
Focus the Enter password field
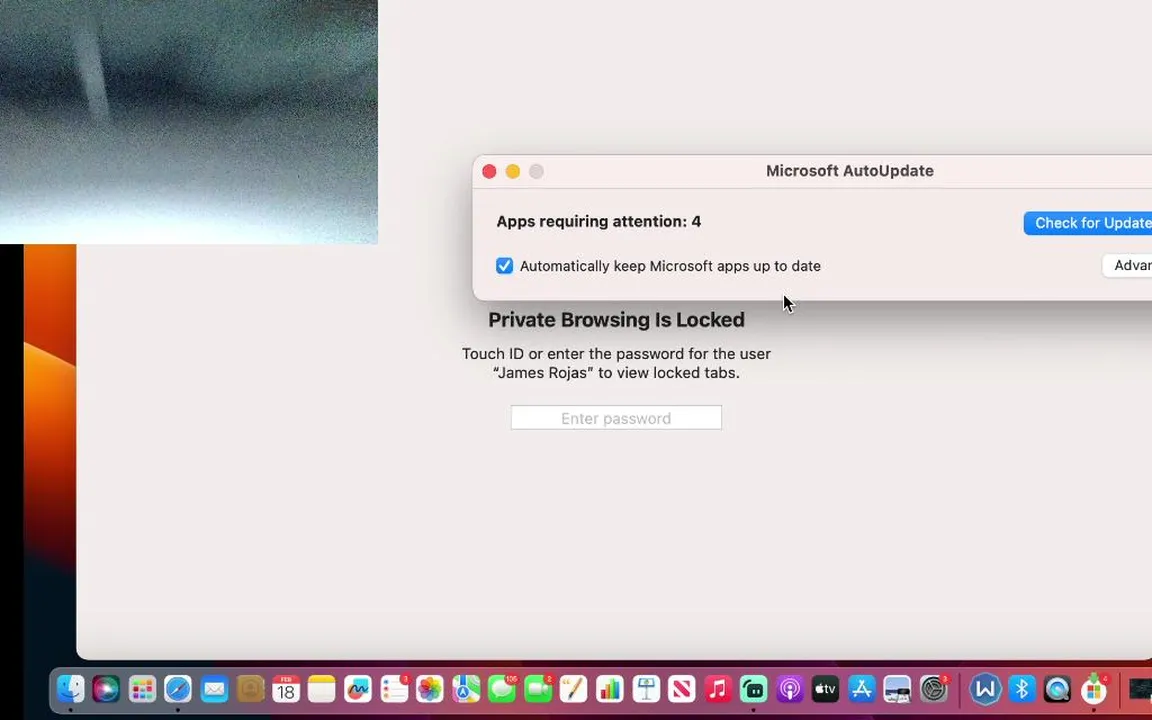pos(616,418)
